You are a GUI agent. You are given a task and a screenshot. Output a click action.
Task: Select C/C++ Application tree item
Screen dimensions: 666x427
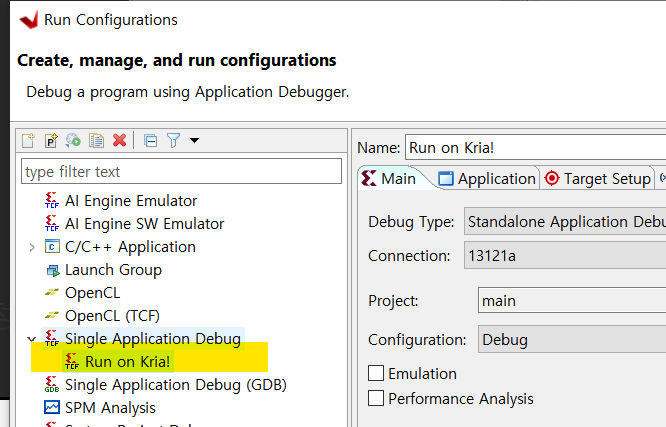pos(130,247)
